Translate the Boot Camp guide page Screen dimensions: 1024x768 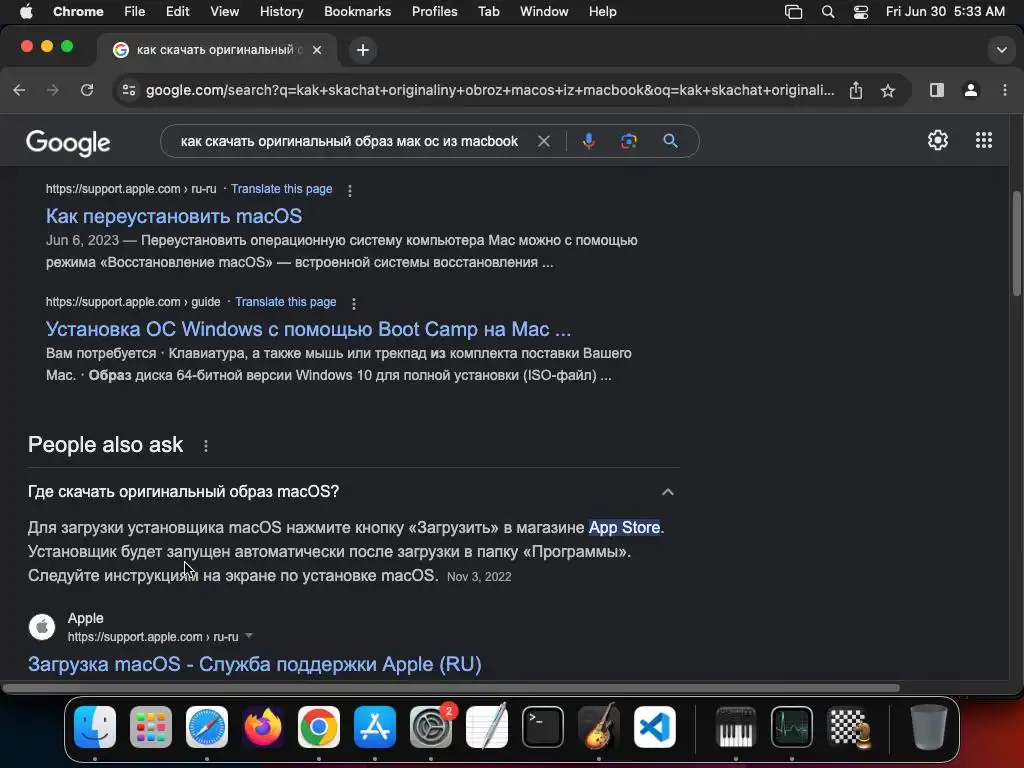coord(285,302)
